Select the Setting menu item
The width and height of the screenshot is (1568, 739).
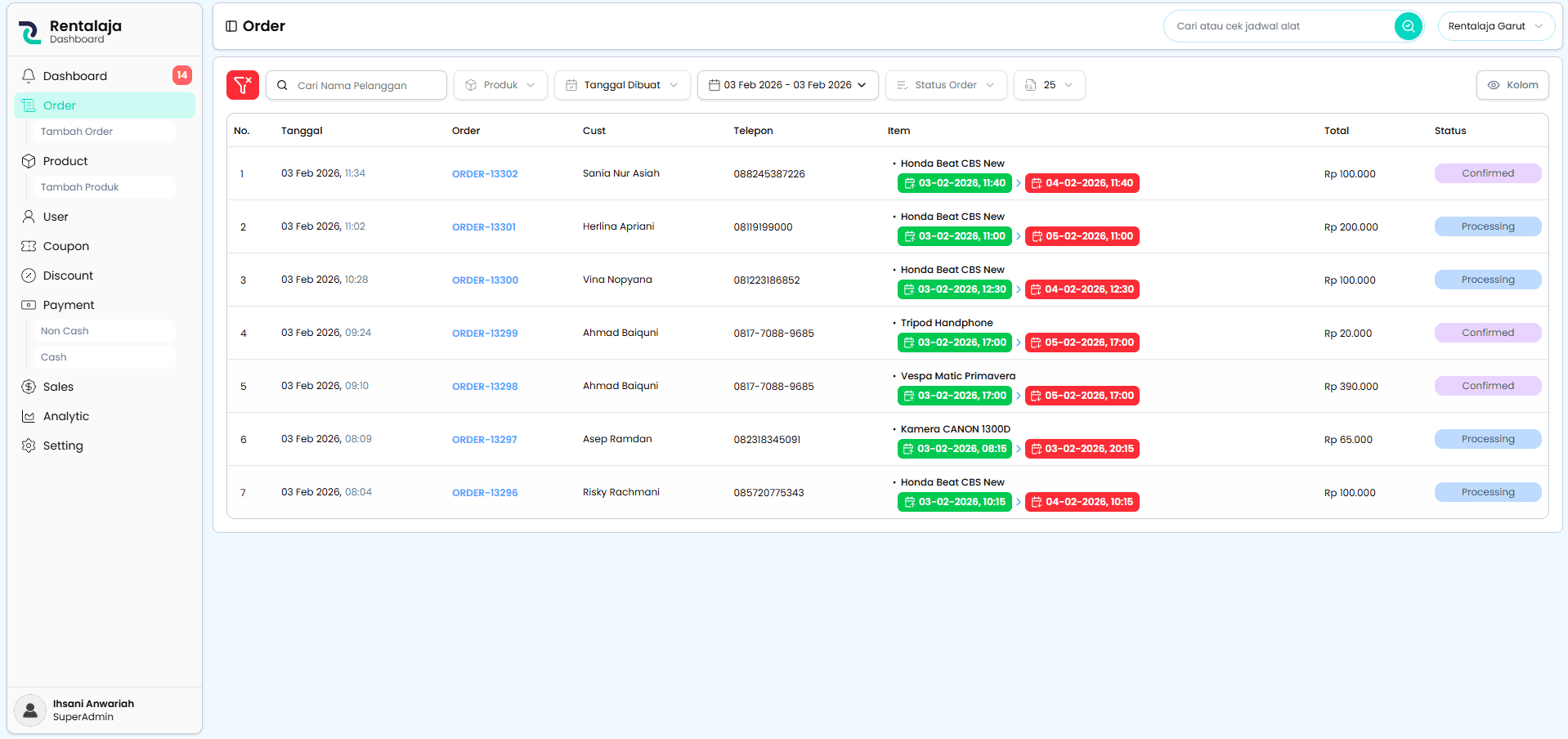pos(63,445)
